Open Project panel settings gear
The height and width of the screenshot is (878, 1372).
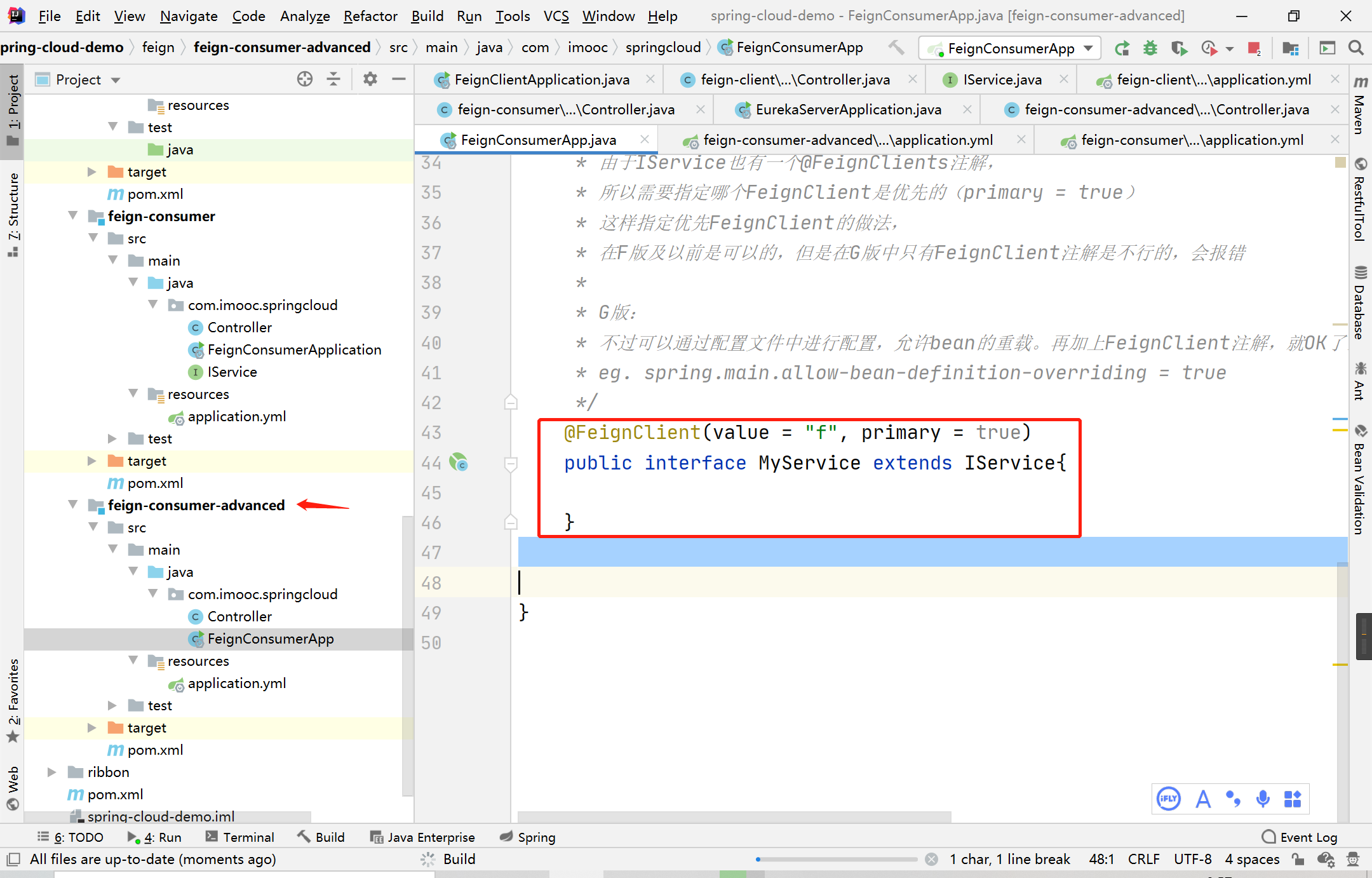(370, 79)
